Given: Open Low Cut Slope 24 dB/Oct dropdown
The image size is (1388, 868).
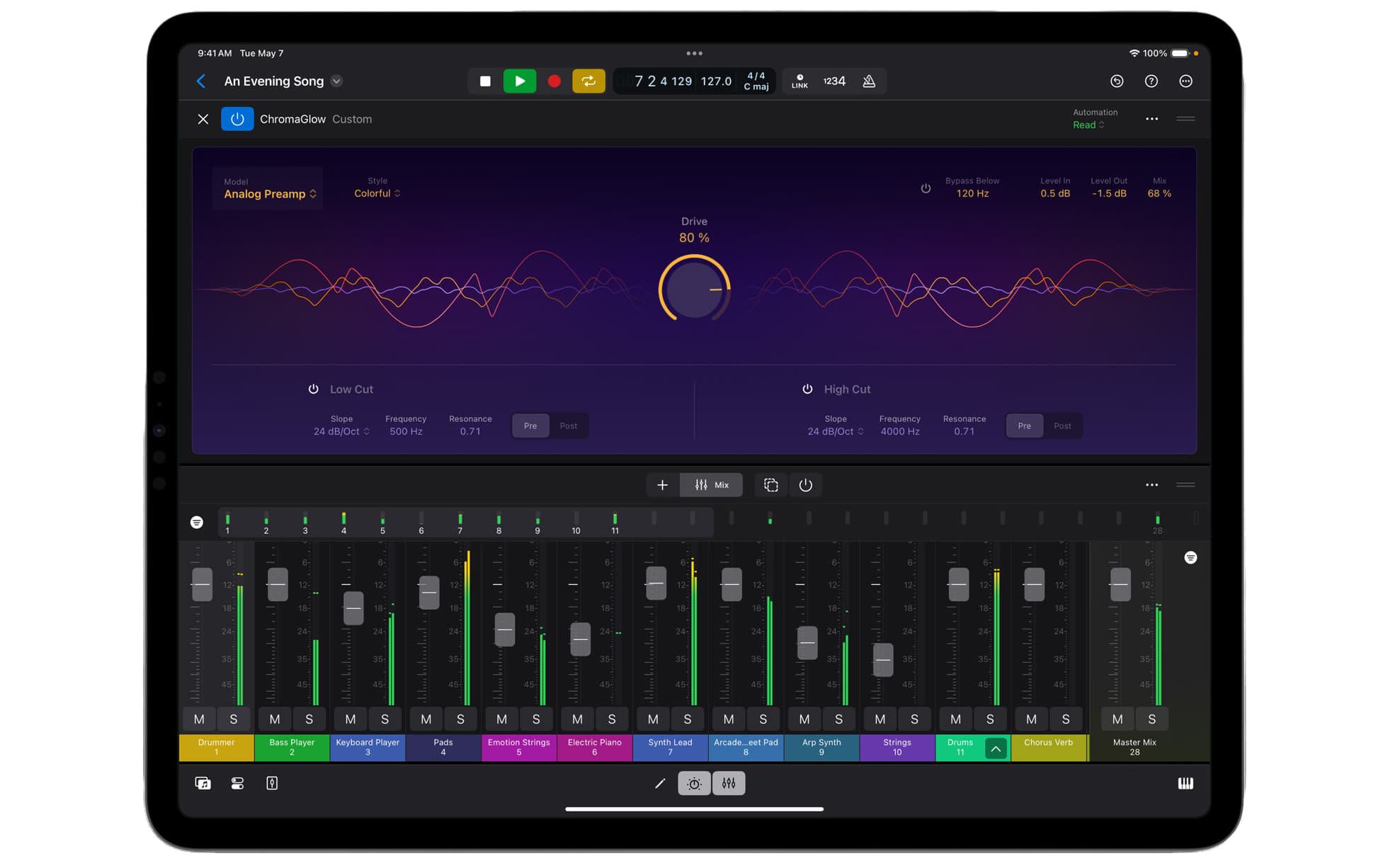Looking at the screenshot, I should point(341,431).
